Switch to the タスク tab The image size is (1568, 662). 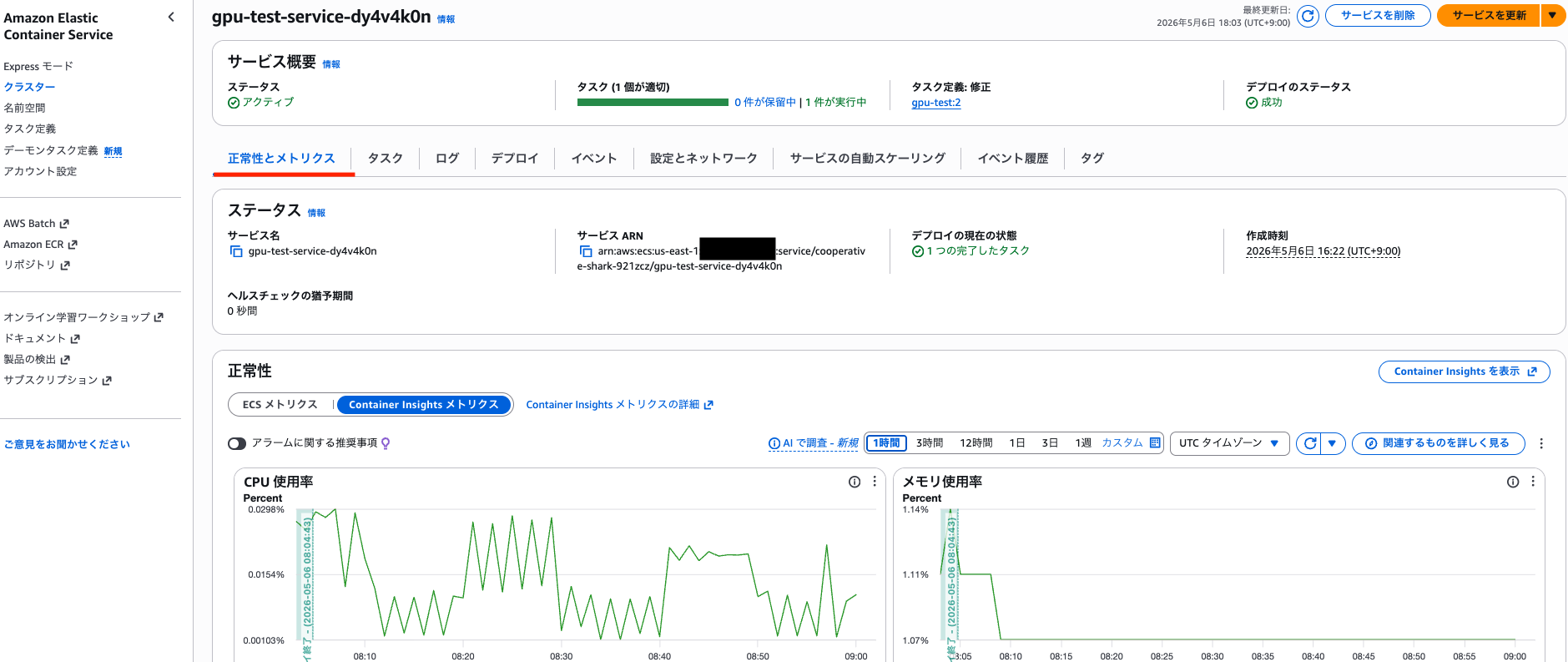(x=386, y=158)
